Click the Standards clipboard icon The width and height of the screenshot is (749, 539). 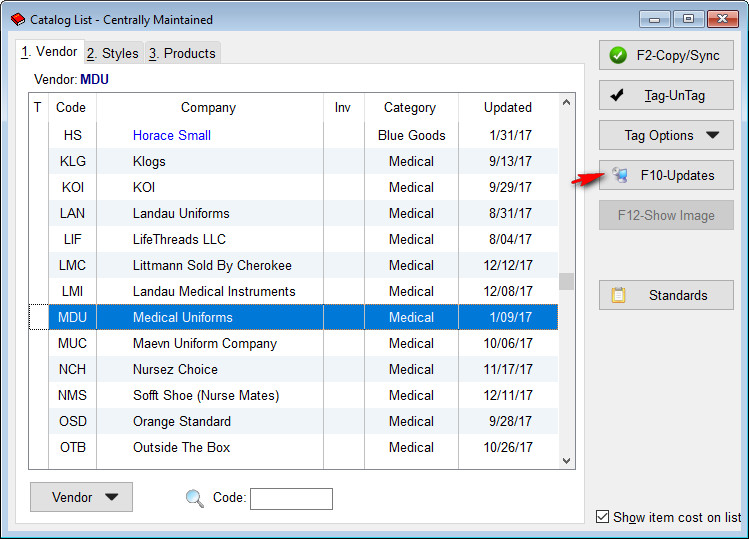coord(618,295)
